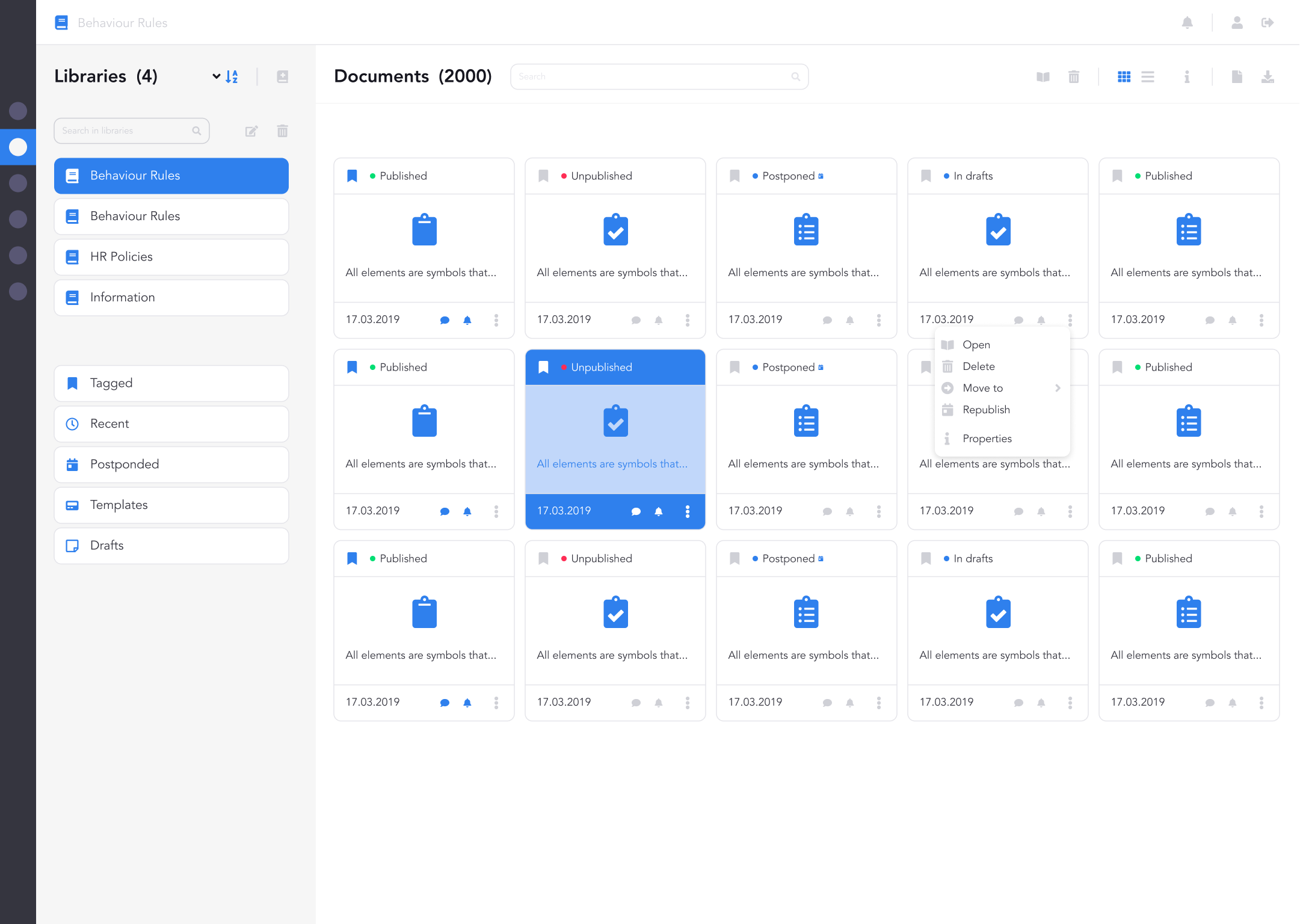The width and height of the screenshot is (1300, 924).
Task: Choose Republish from context menu
Action: [x=986, y=410]
